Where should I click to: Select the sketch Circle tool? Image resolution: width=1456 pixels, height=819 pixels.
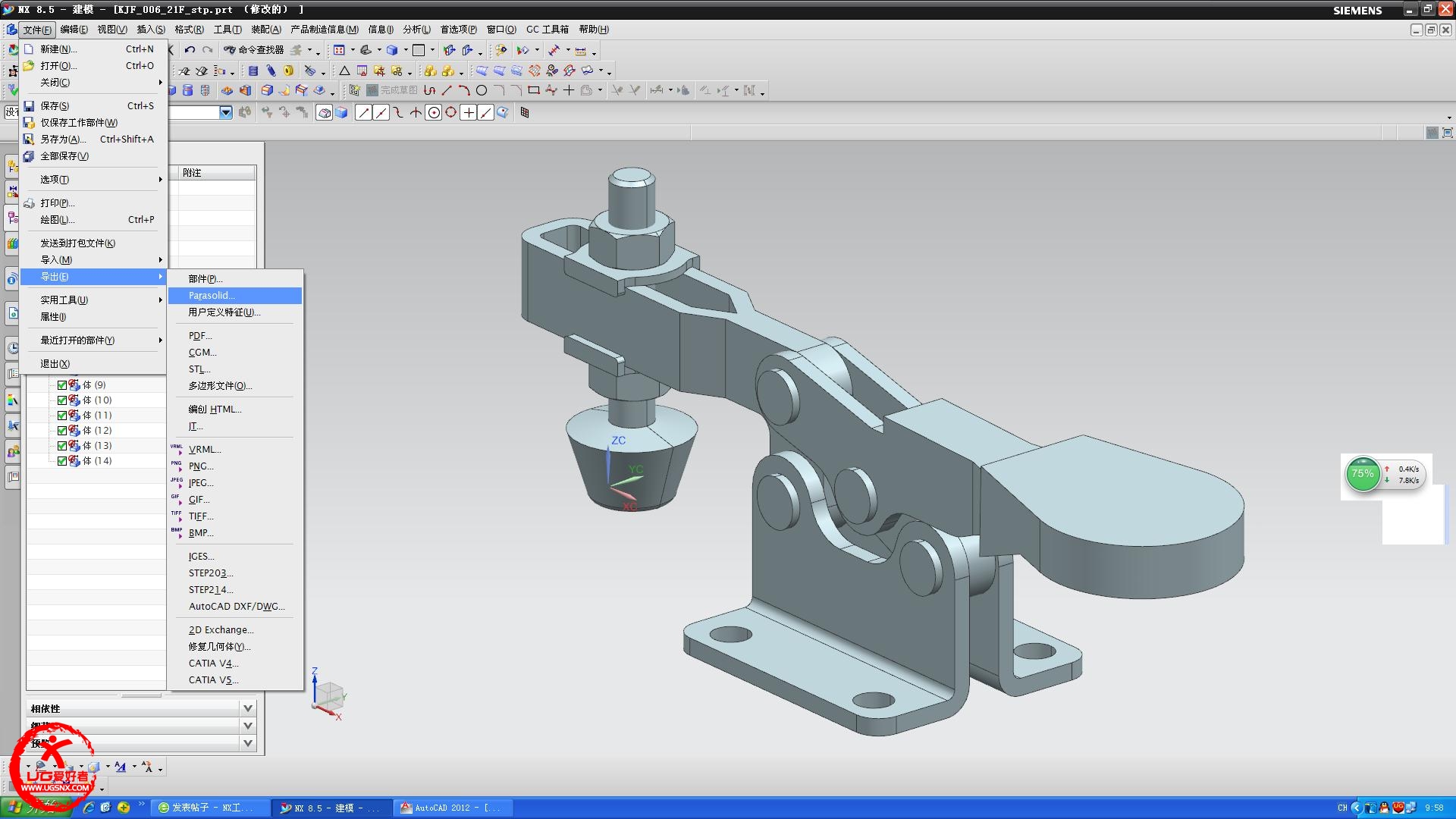pyautogui.click(x=482, y=90)
